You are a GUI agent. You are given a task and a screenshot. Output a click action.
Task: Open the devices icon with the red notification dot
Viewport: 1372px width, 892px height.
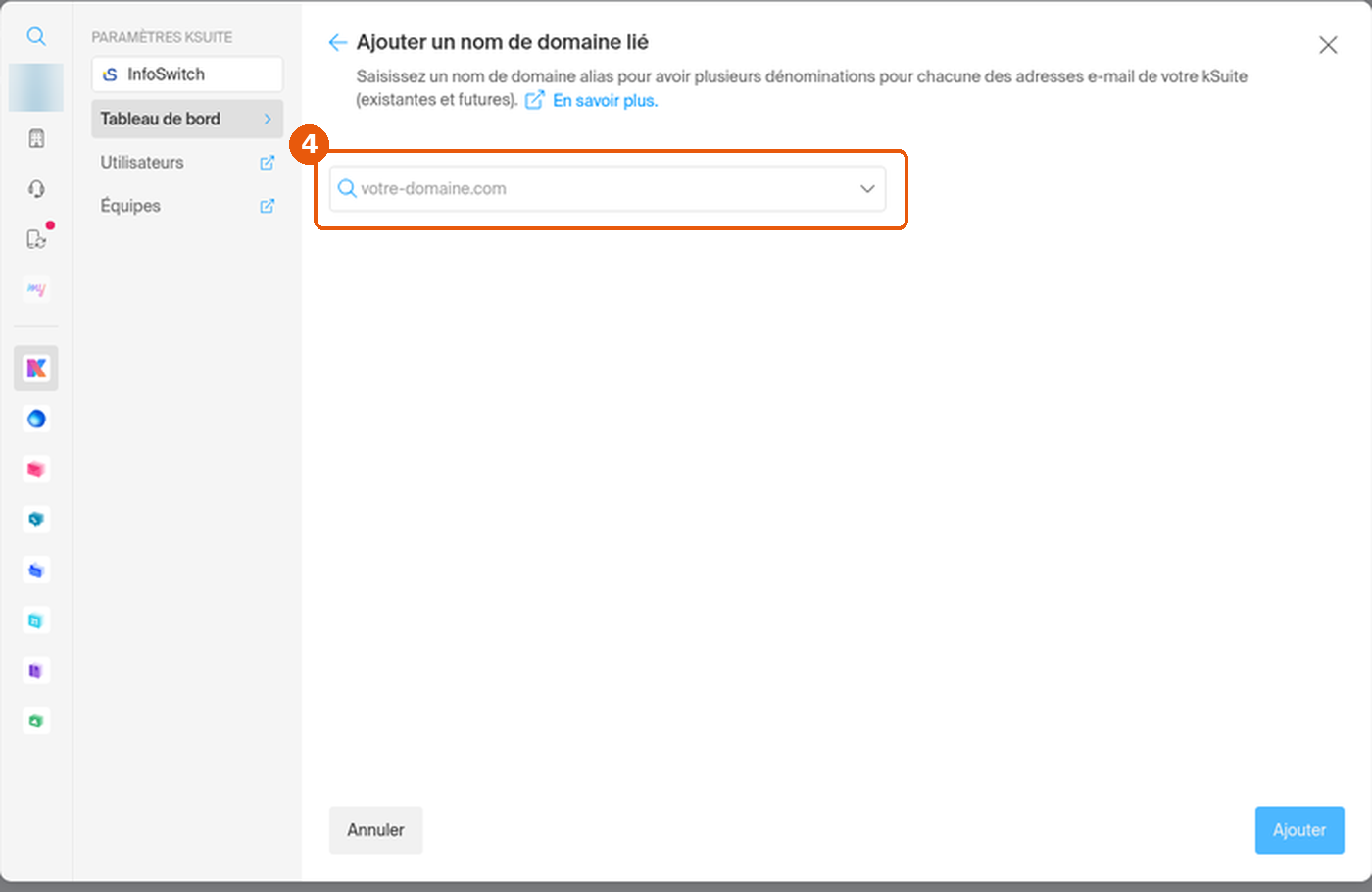pyautogui.click(x=36, y=238)
